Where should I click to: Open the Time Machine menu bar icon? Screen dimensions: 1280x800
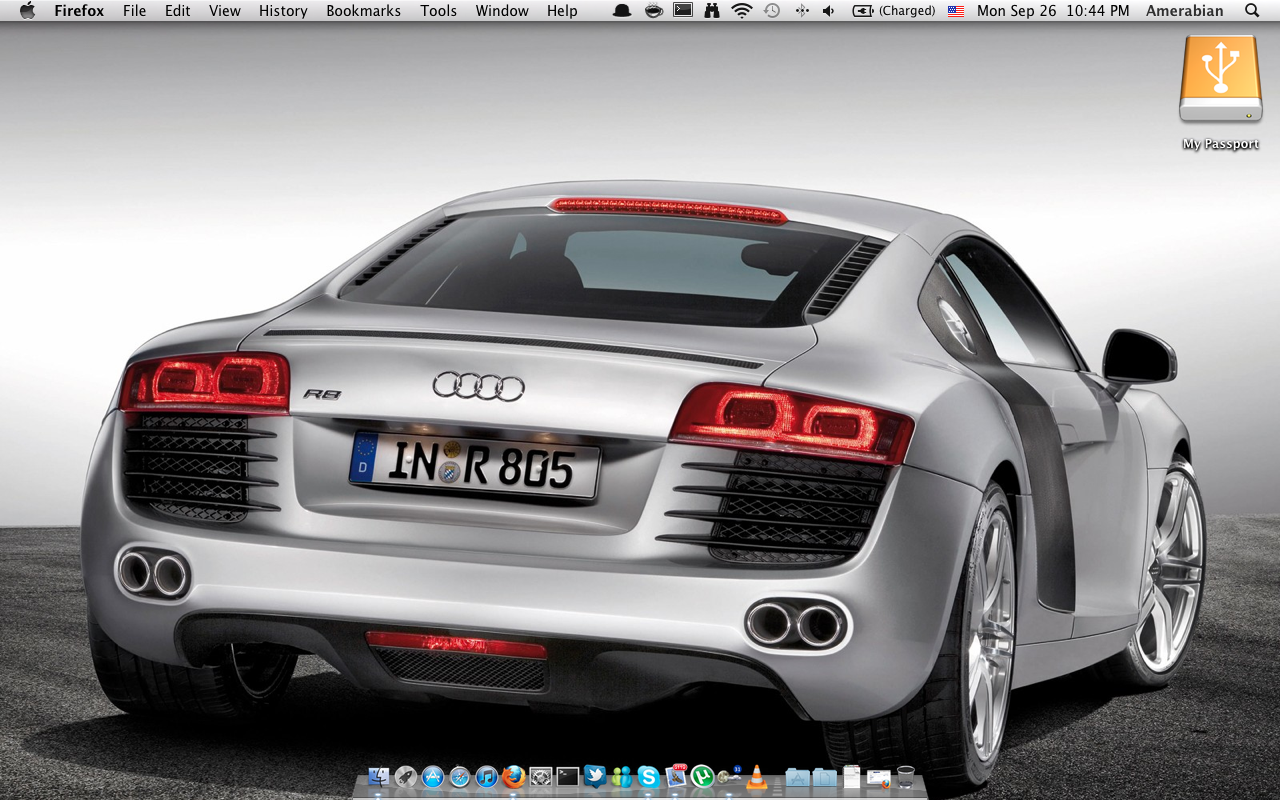[x=772, y=11]
